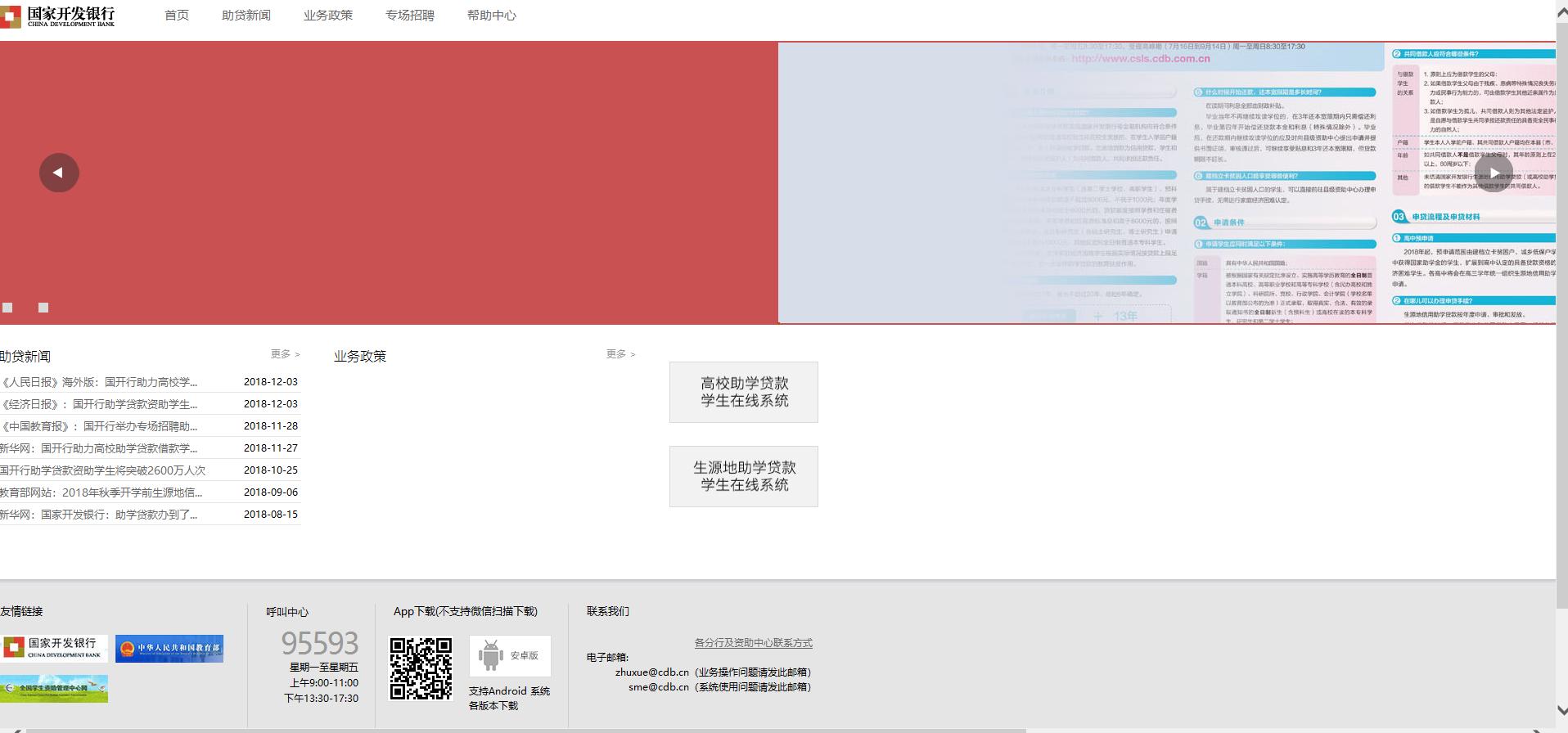This screenshot has height=733, width=1568.
Task: Select the first carousel indicator square
Action: pyautogui.click(x=7, y=308)
